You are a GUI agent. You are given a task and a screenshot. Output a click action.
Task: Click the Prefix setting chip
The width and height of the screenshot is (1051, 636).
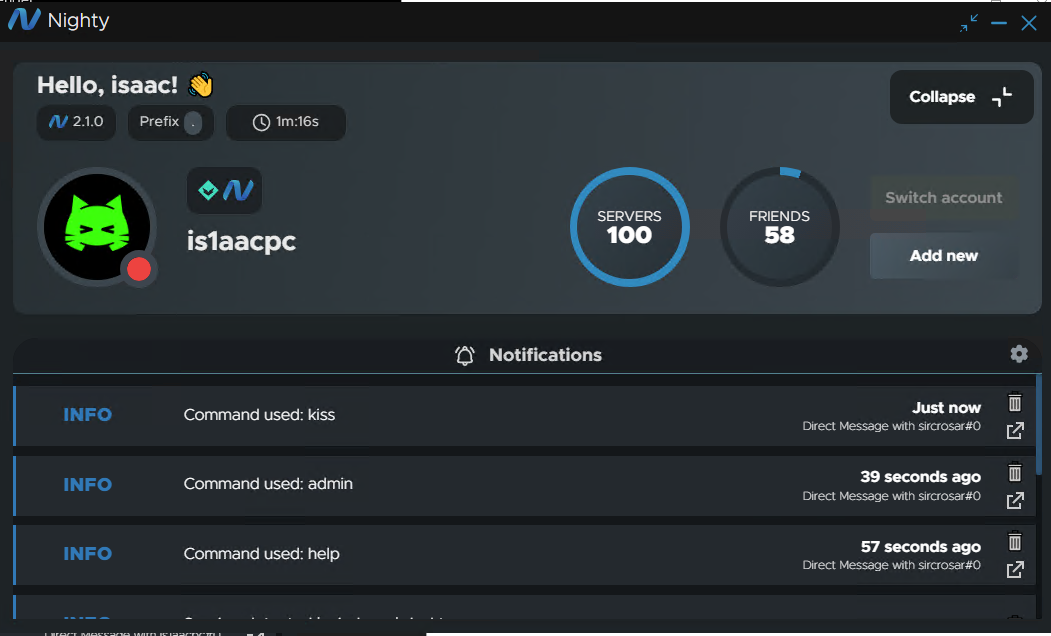(x=170, y=122)
